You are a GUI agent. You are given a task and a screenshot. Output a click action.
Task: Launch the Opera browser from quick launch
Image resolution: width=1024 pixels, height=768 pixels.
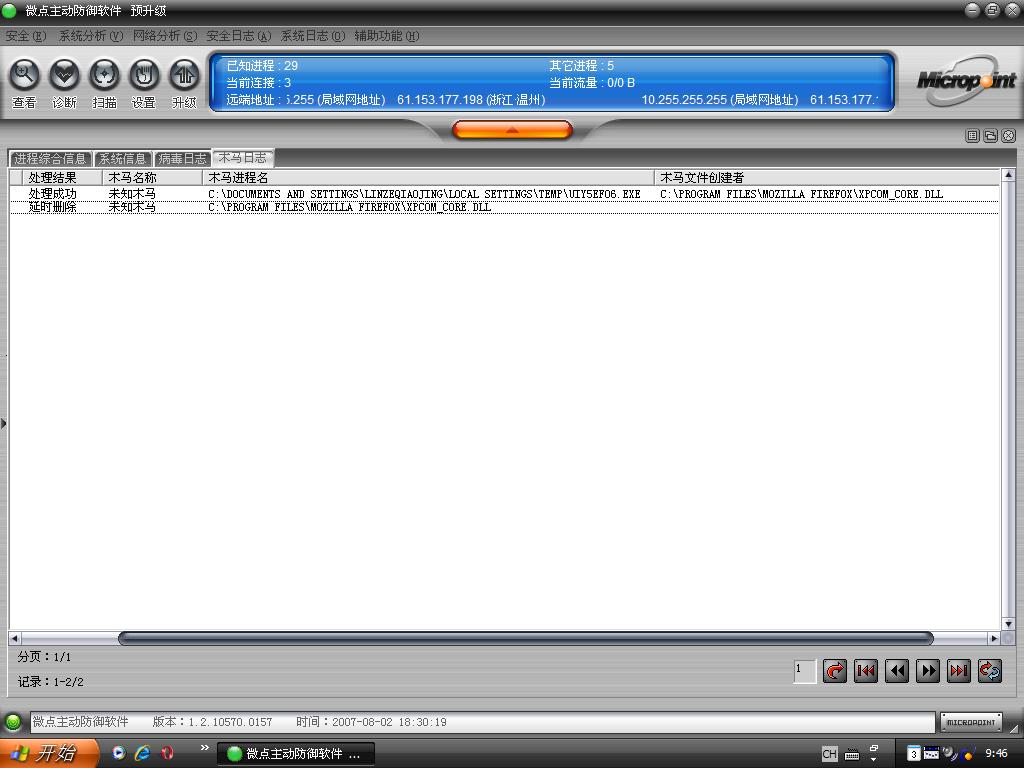coord(167,753)
